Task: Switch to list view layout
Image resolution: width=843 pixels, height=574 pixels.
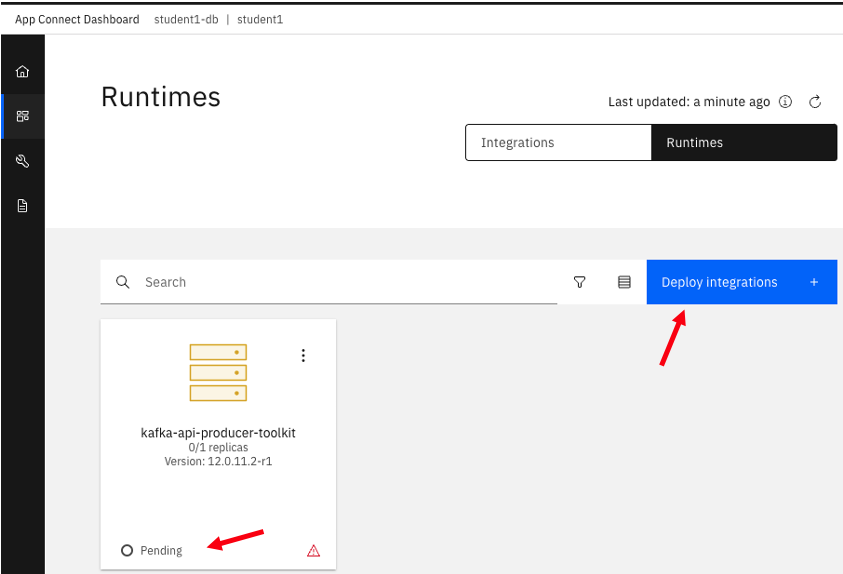Action: tap(624, 282)
